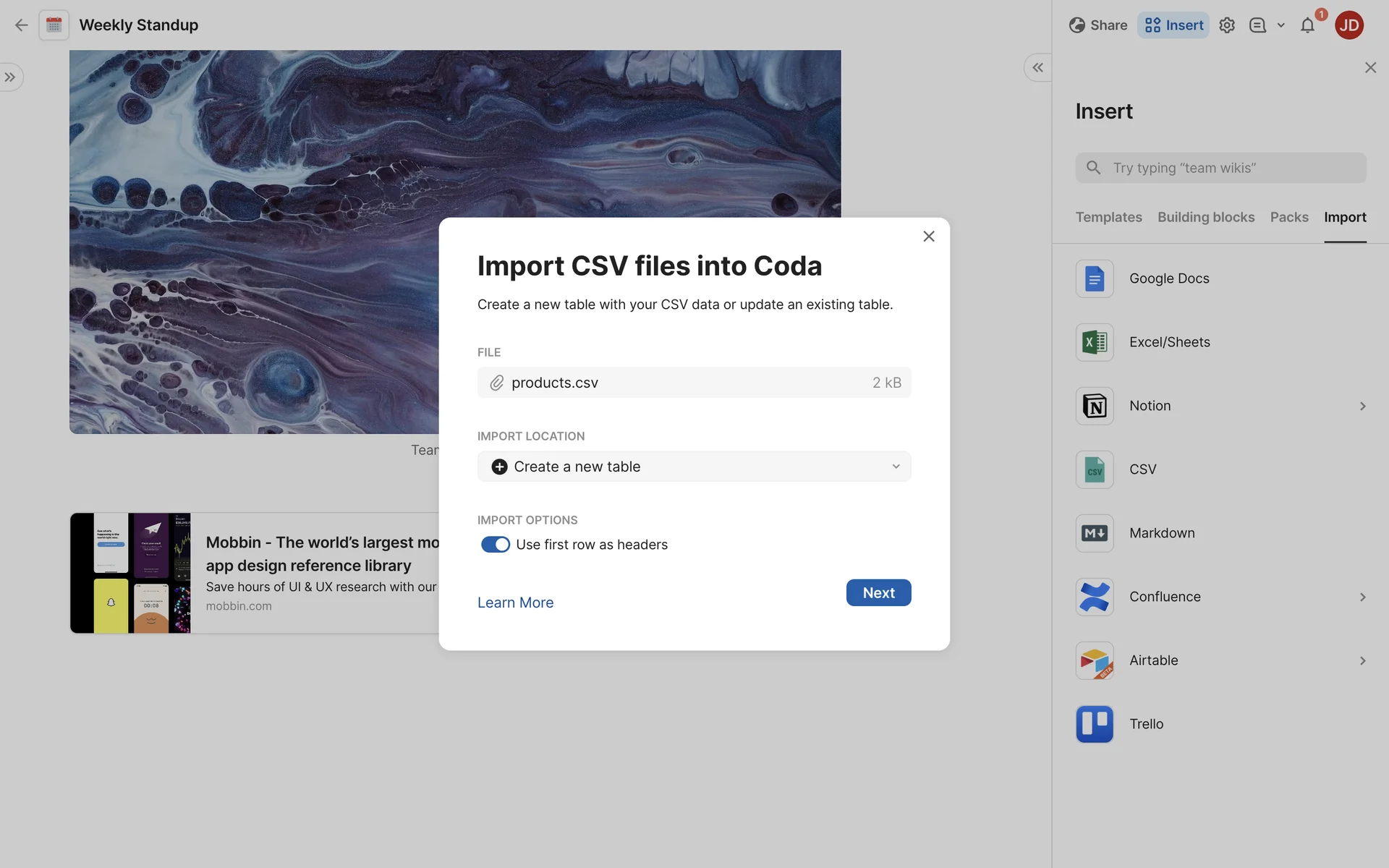Close the Import CSV dialog

tap(929, 237)
